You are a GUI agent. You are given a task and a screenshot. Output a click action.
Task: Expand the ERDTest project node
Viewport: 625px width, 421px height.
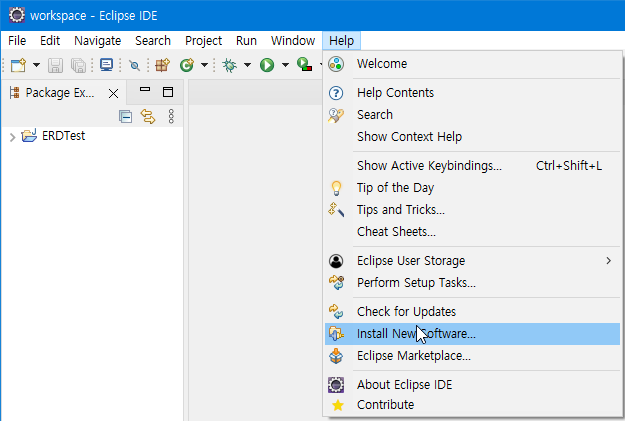(12, 137)
